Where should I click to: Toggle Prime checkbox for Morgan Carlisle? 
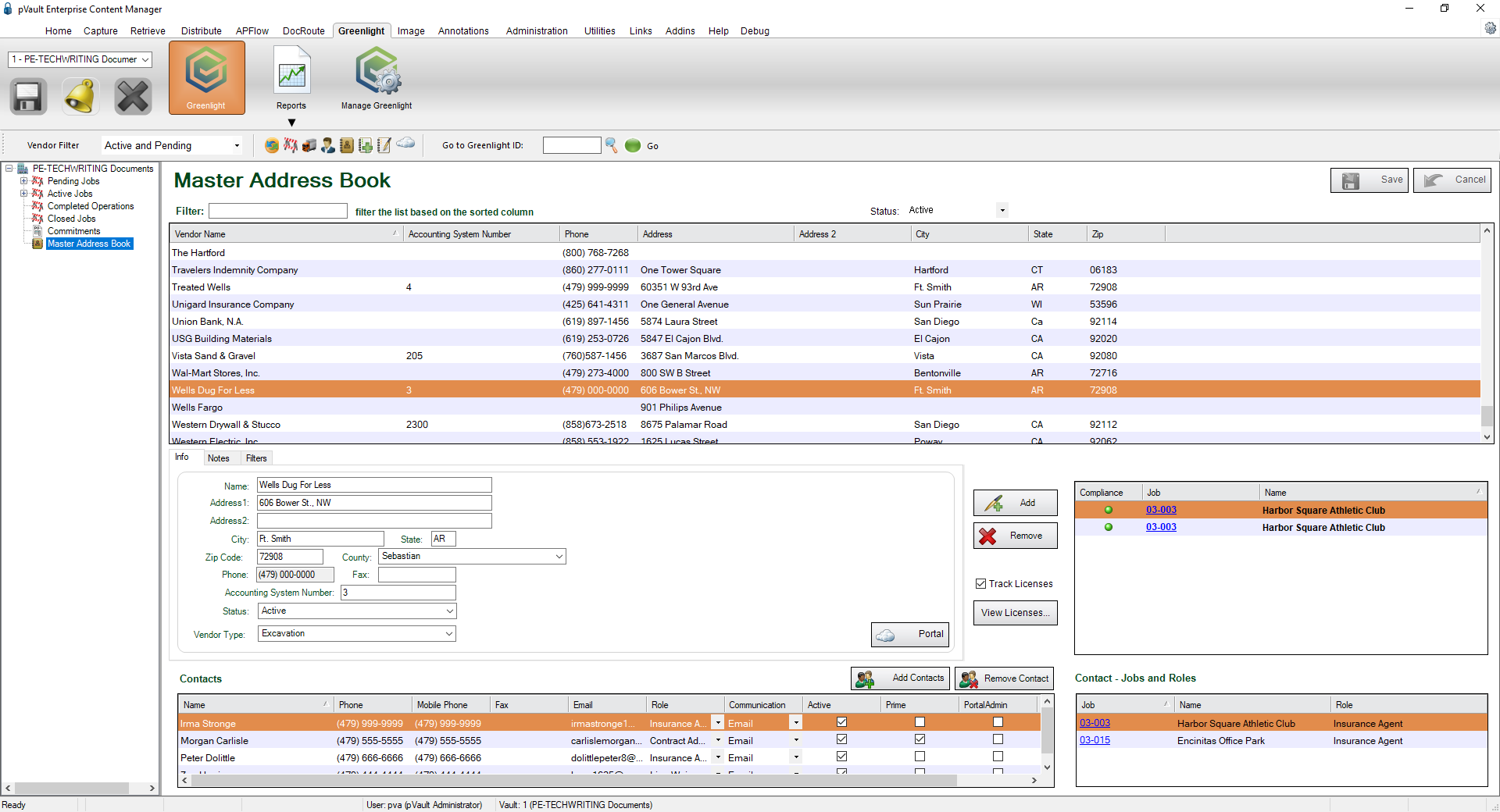coord(920,739)
